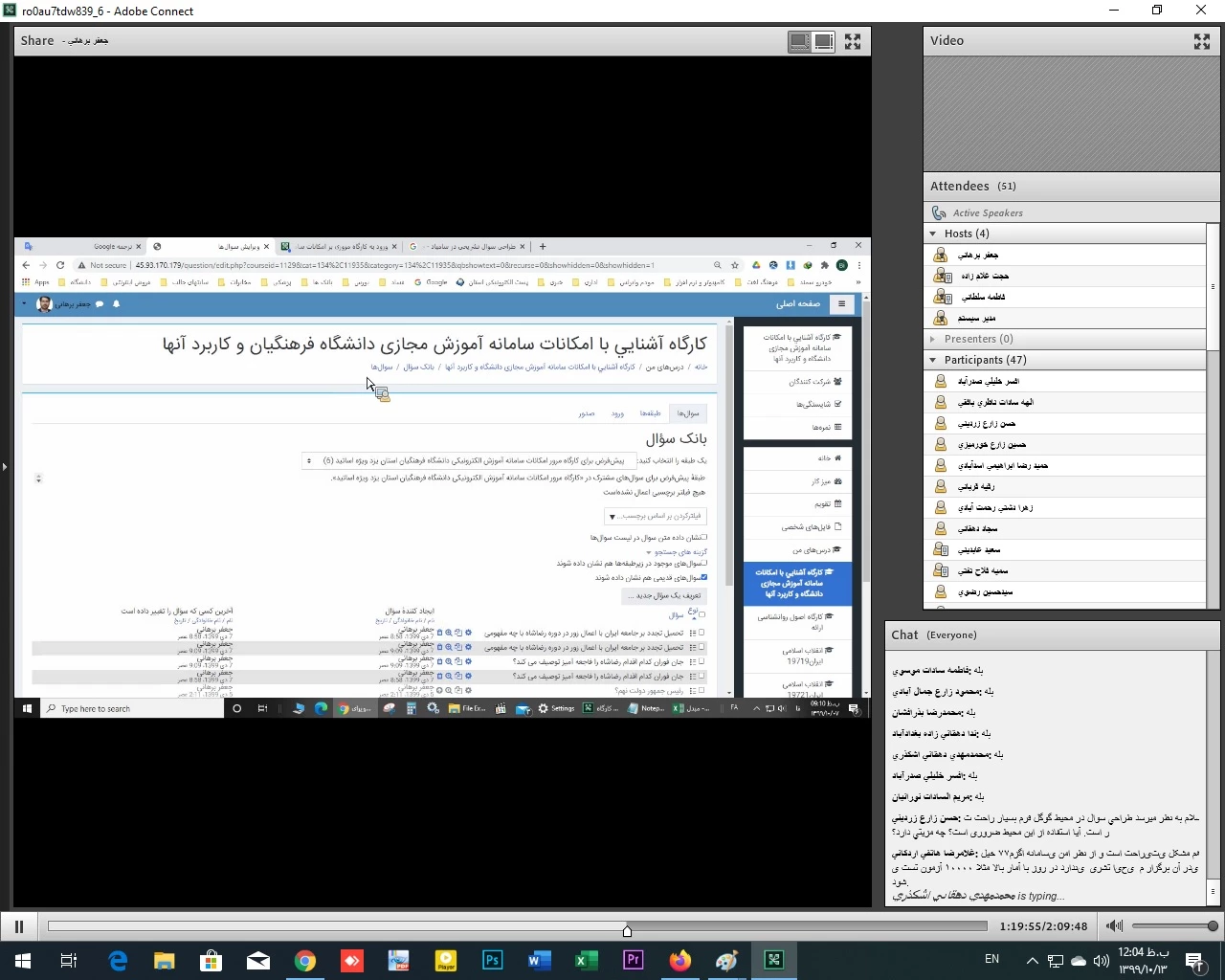
Task: Open the left edge side panel arrow
Action: (5, 467)
